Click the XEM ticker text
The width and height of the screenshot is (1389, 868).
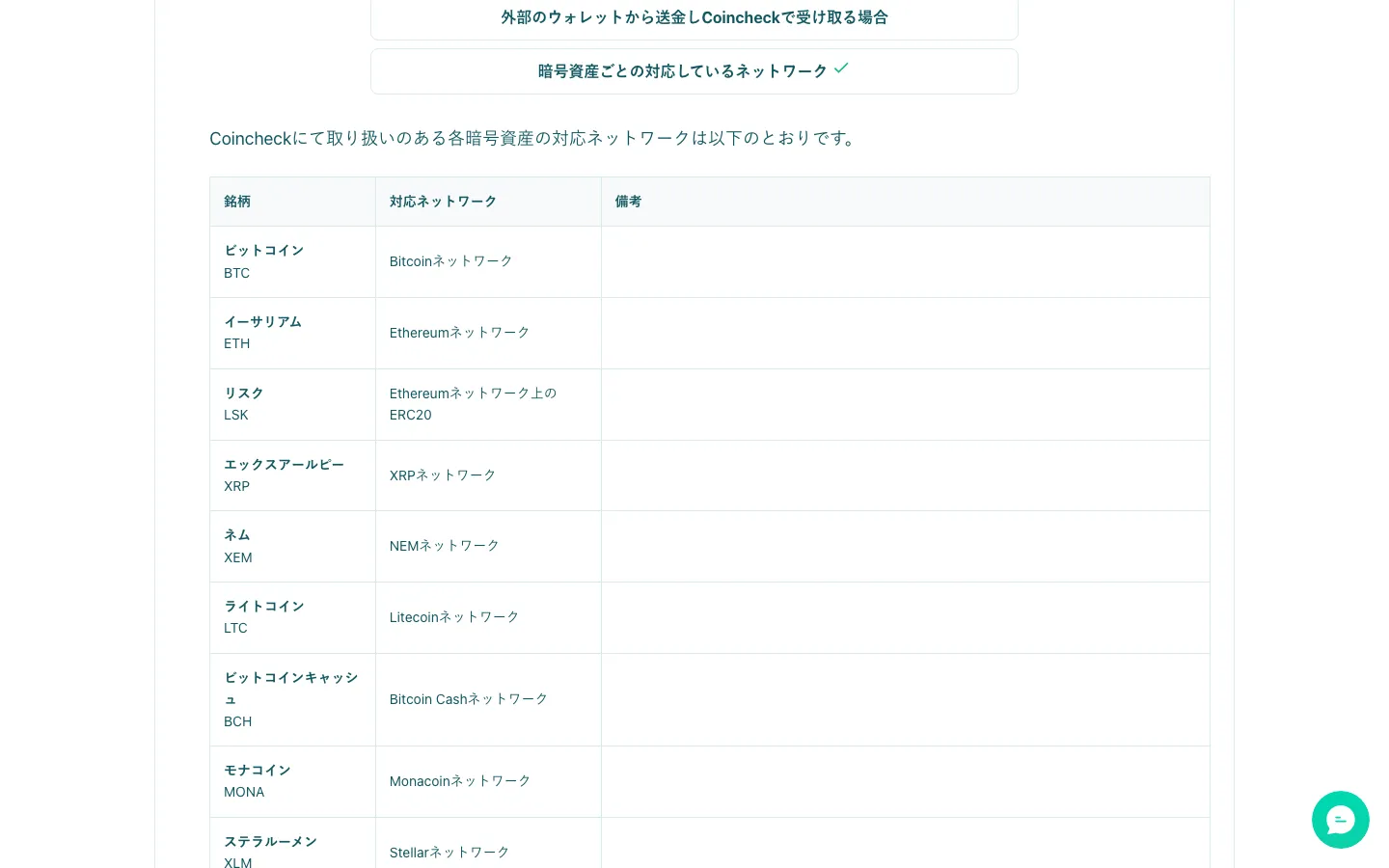tap(238, 557)
